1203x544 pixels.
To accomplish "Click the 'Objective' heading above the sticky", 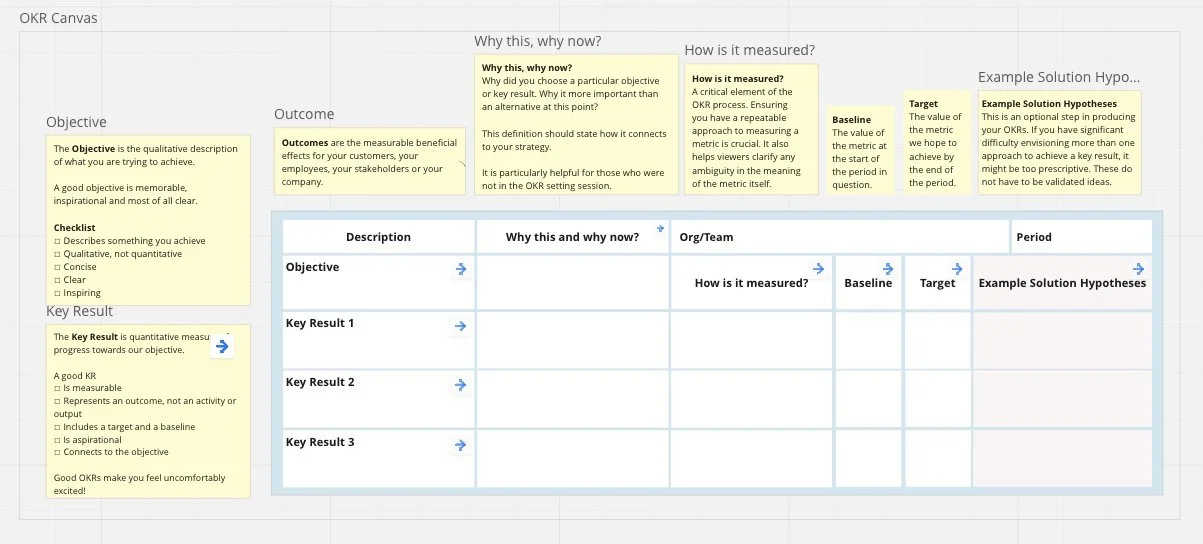I will point(76,122).
